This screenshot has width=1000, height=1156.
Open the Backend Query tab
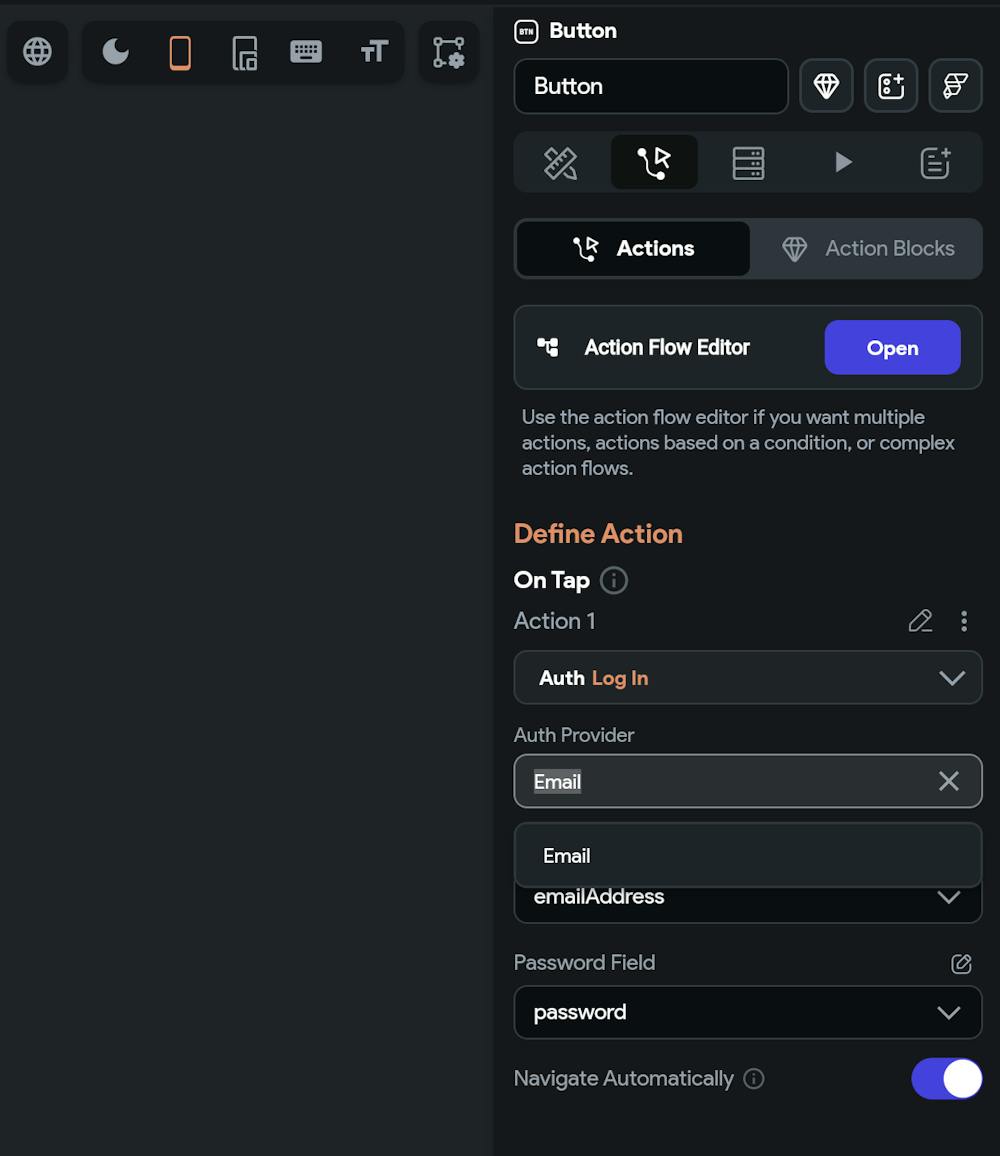(x=748, y=163)
